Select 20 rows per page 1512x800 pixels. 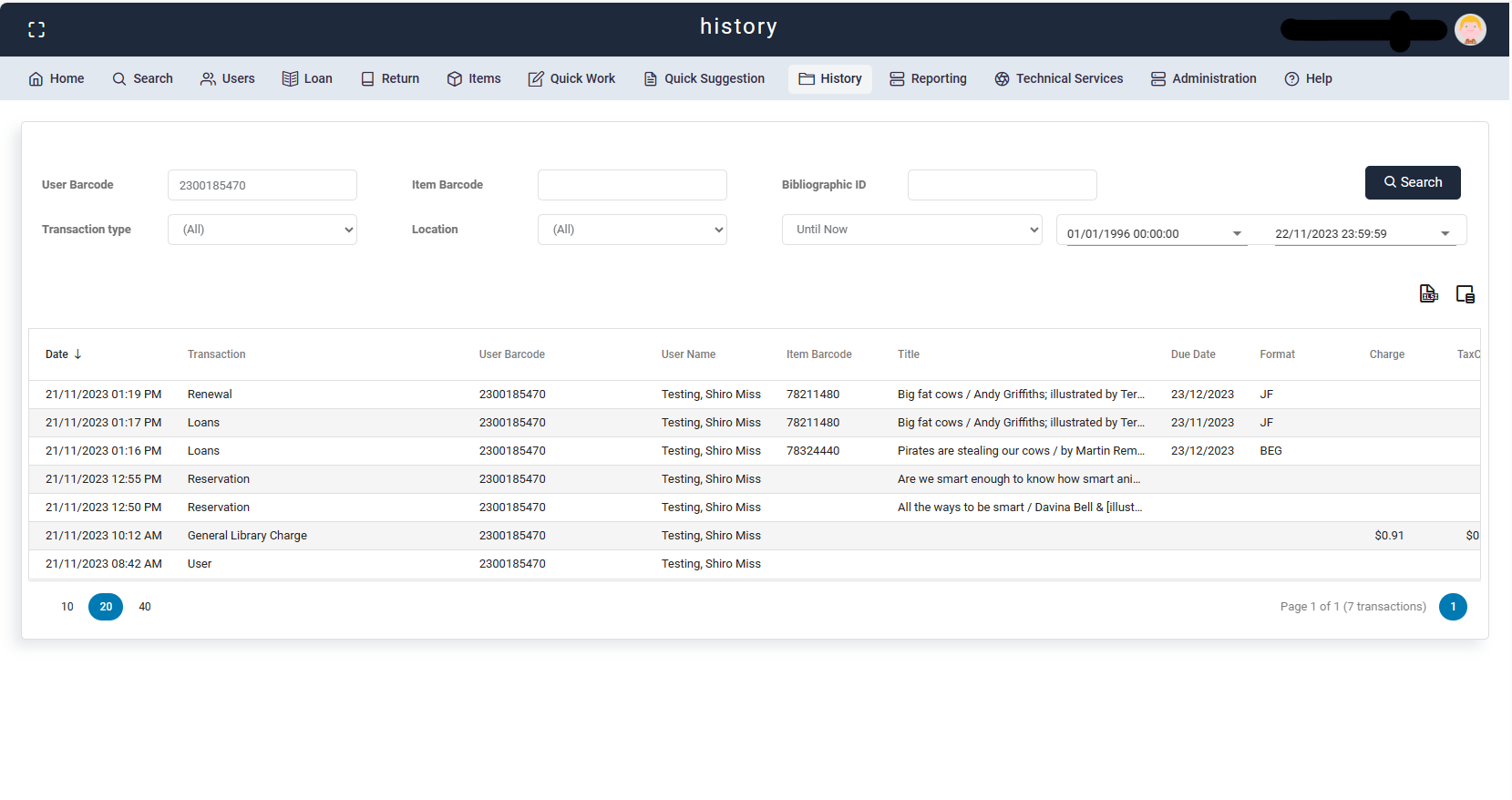coord(106,607)
